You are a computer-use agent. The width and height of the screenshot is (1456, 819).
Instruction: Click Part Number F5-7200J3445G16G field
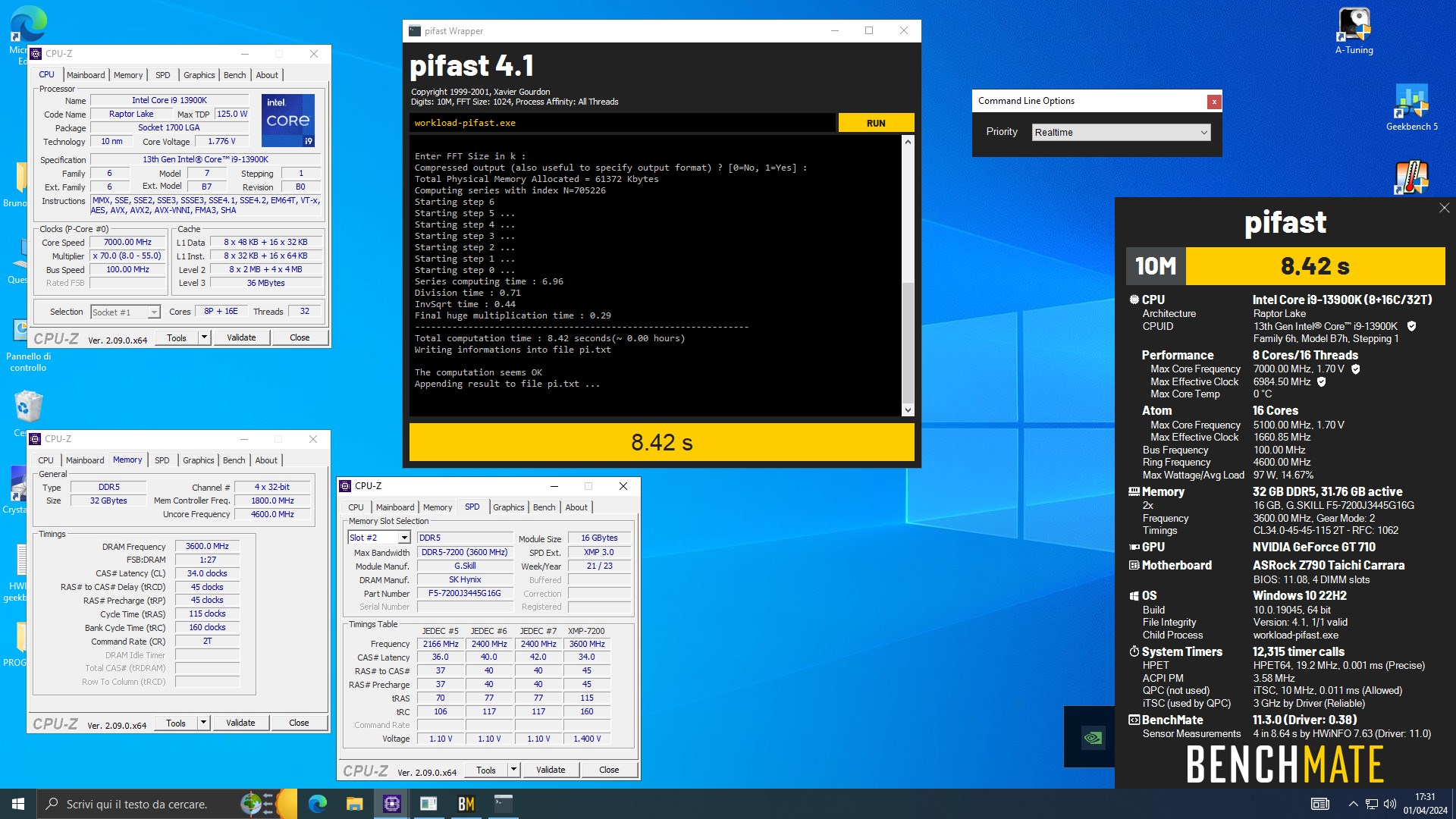464,593
